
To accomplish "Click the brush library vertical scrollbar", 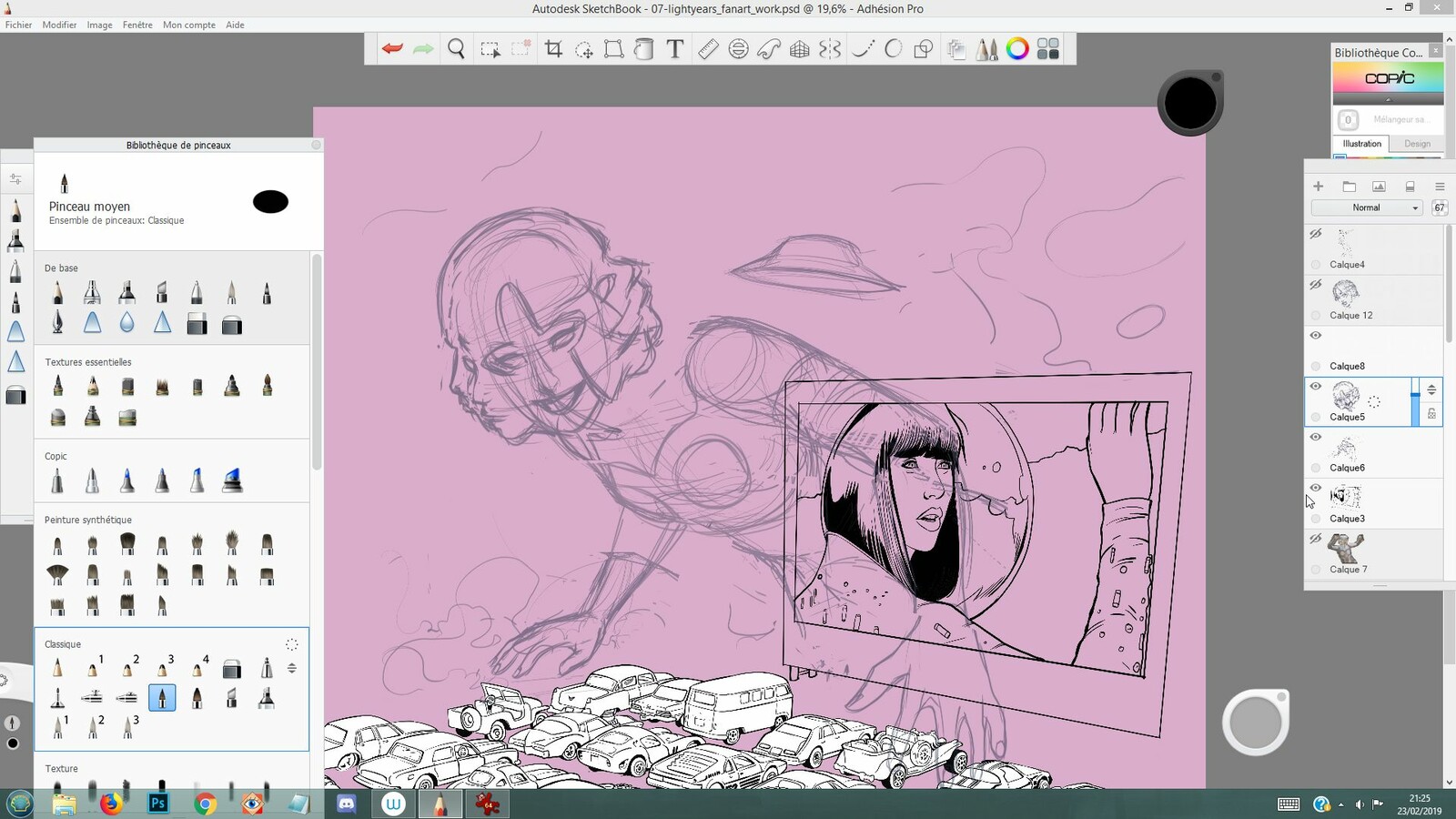I will click(x=317, y=364).
